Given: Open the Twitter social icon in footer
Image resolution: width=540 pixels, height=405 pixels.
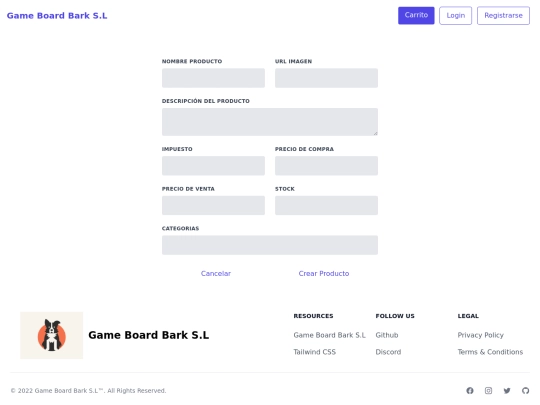Looking at the screenshot, I should (x=507, y=391).
